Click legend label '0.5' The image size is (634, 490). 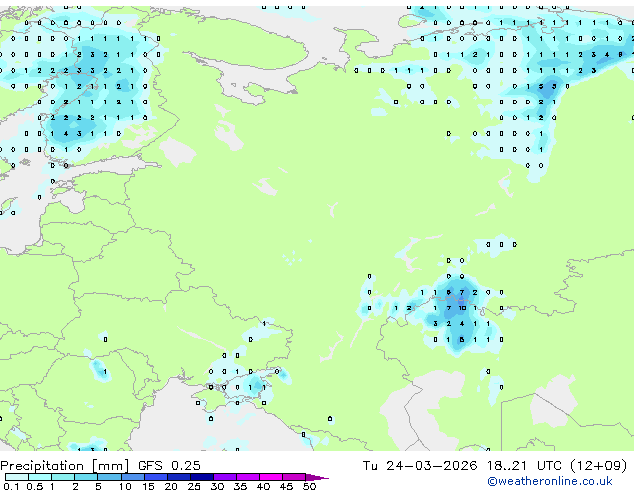(35, 486)
